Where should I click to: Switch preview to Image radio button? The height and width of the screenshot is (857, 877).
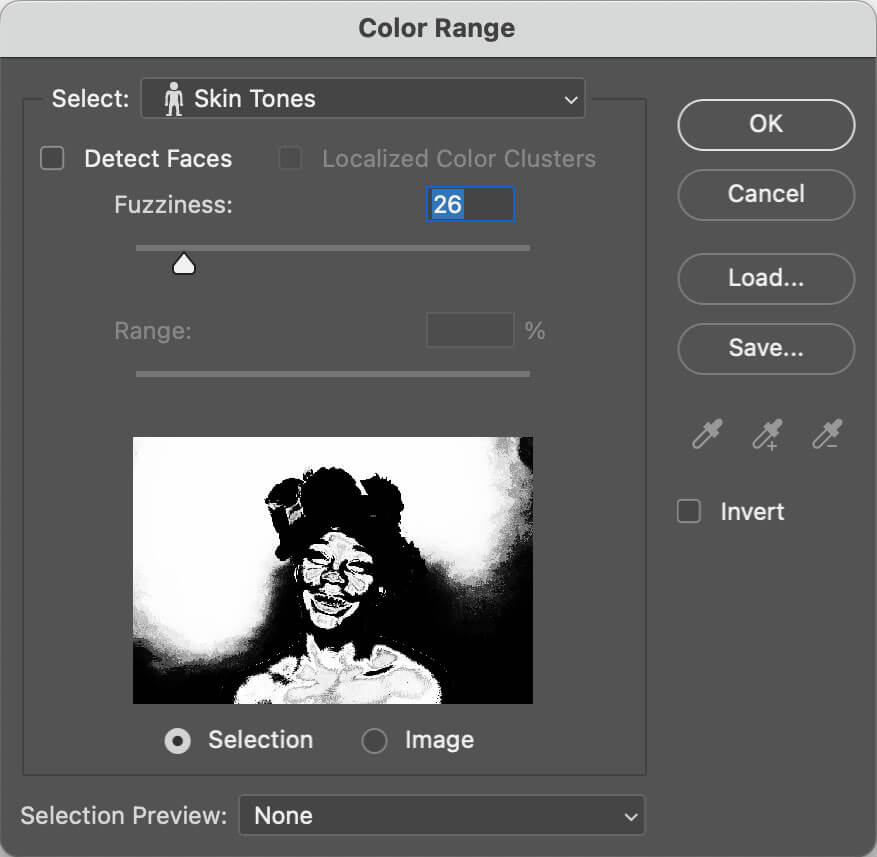pos(374,741)
